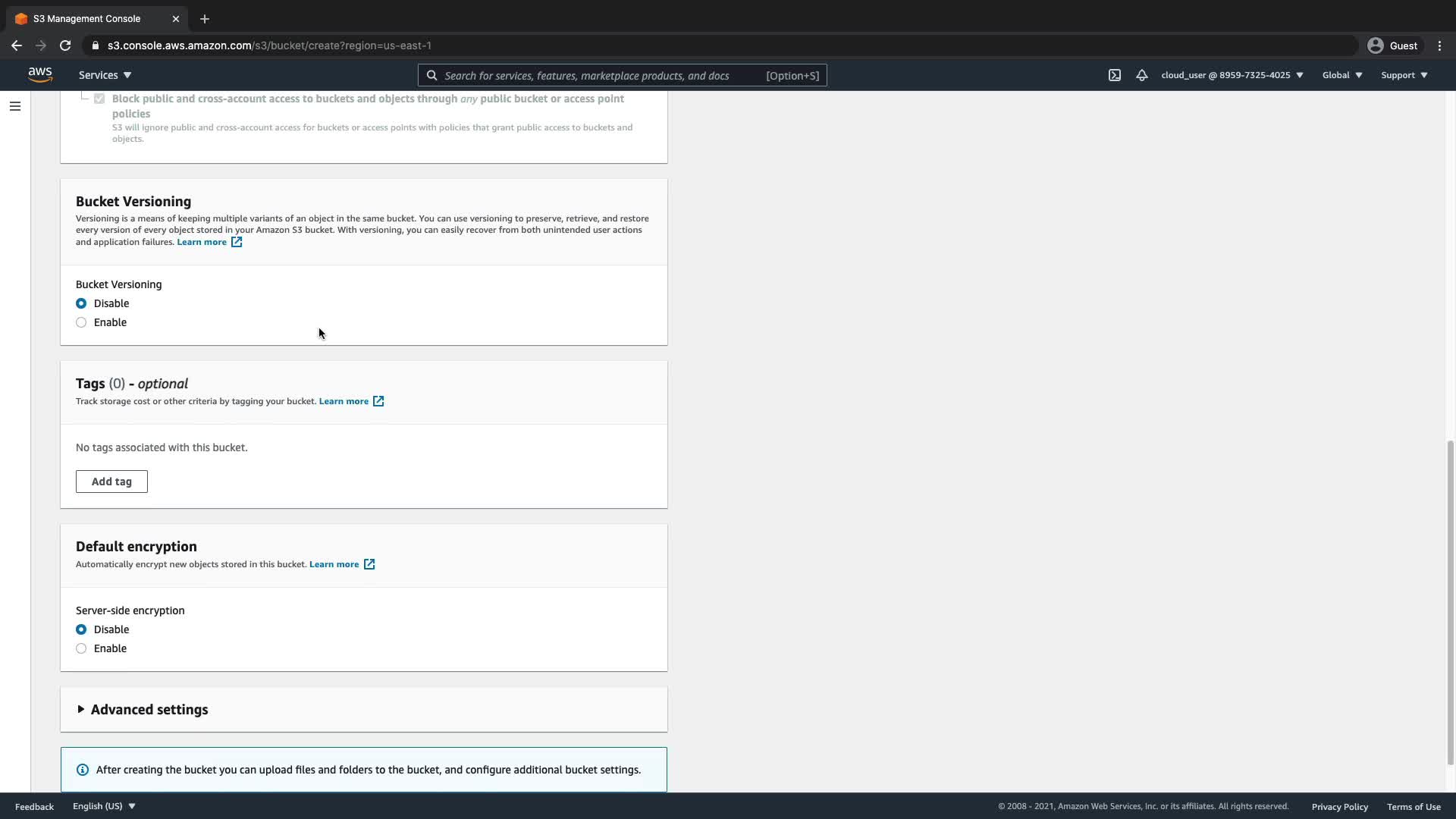
Task: Open the Global region menu
Action: click(x=1341, y=75)
